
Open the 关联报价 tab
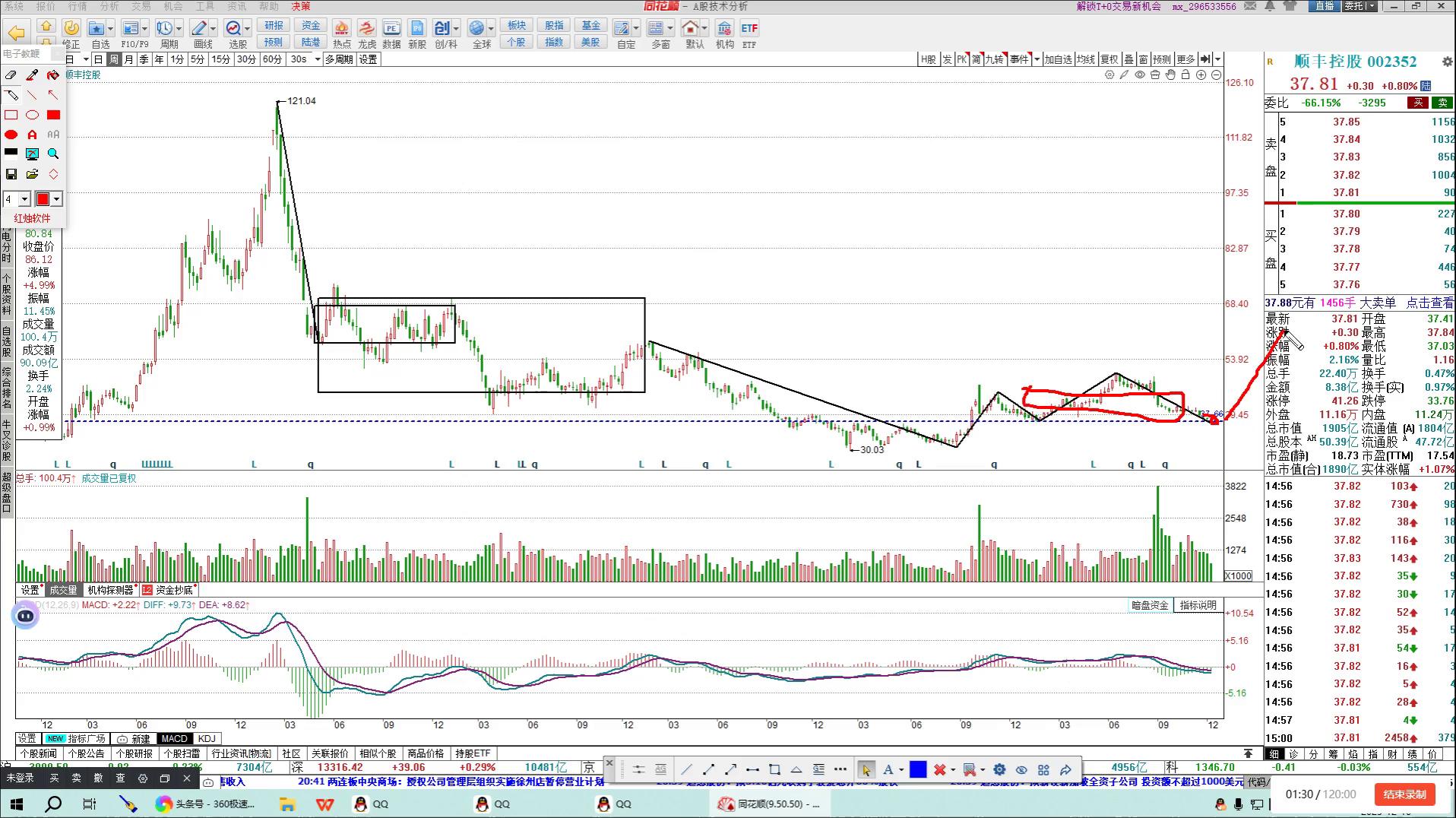pos(330,753)
